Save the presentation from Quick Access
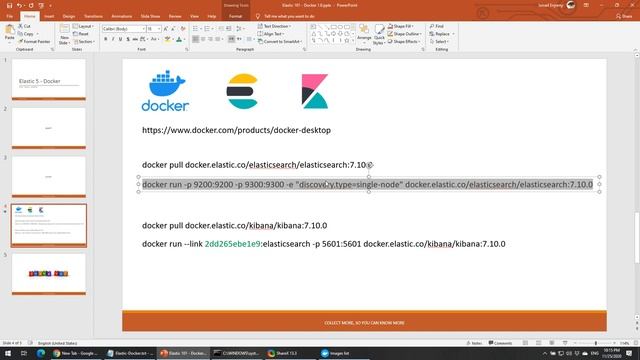 pos(9,6)
